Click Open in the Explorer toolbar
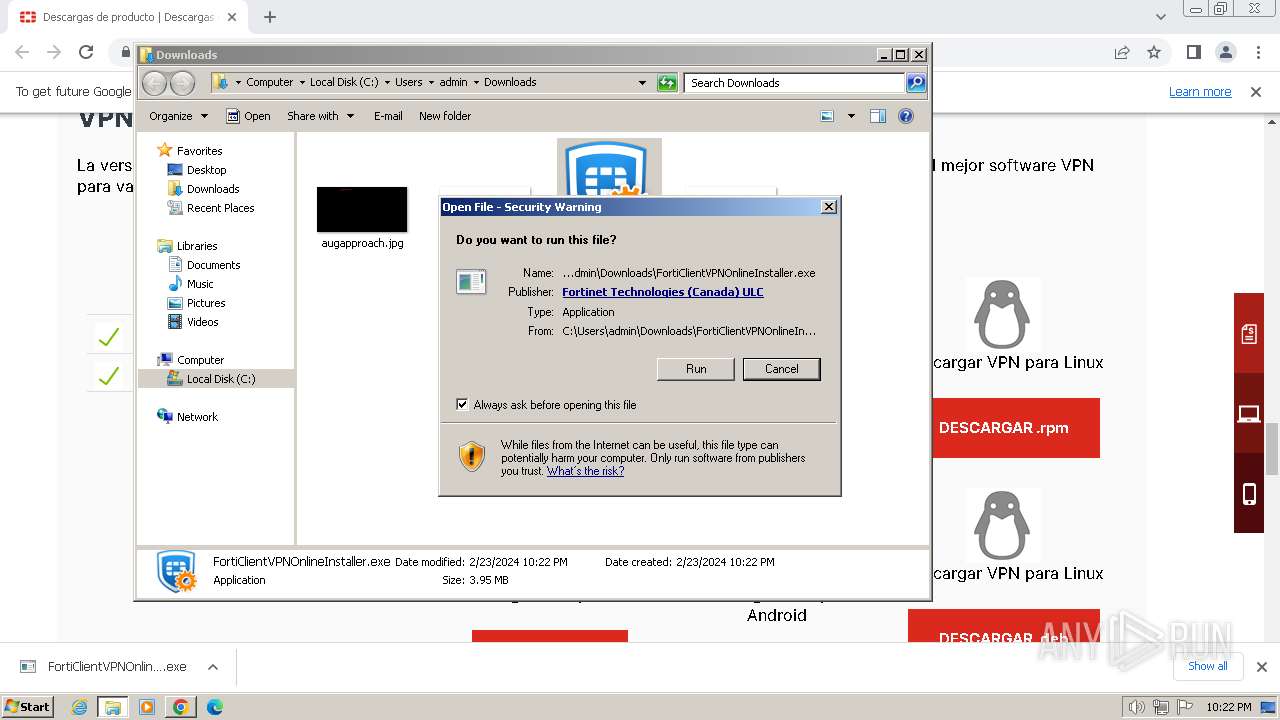The image size is (1280, 720). [x=248, y=116]
